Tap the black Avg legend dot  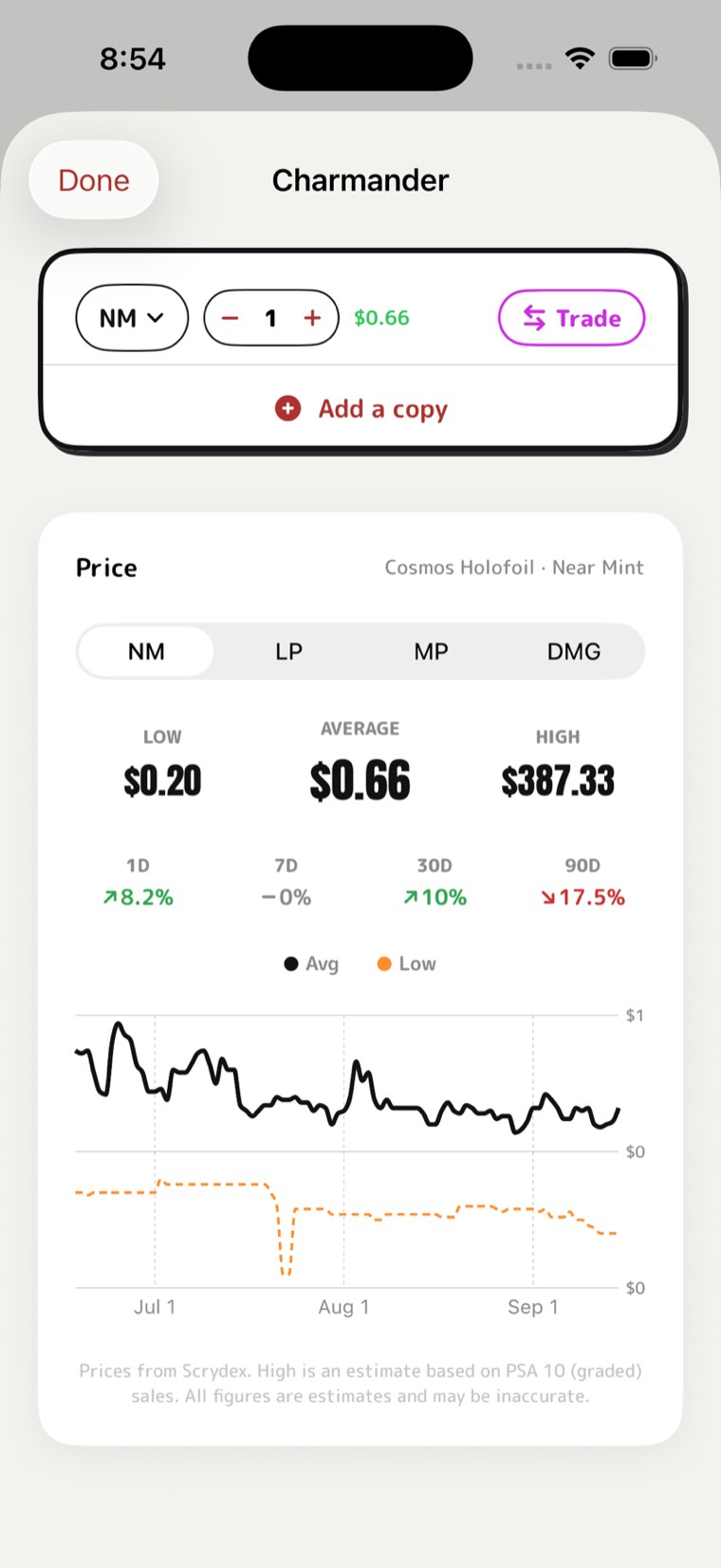point(291,964)
